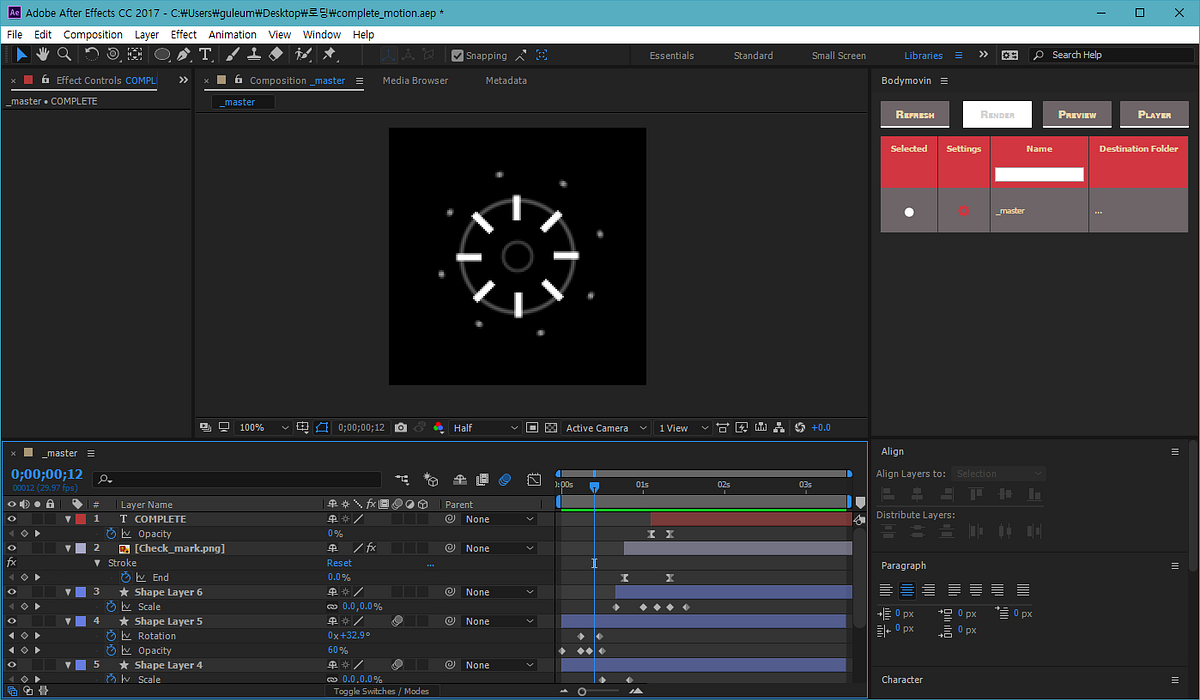Switch to the Media Browser tab

[x=415, y=81]
